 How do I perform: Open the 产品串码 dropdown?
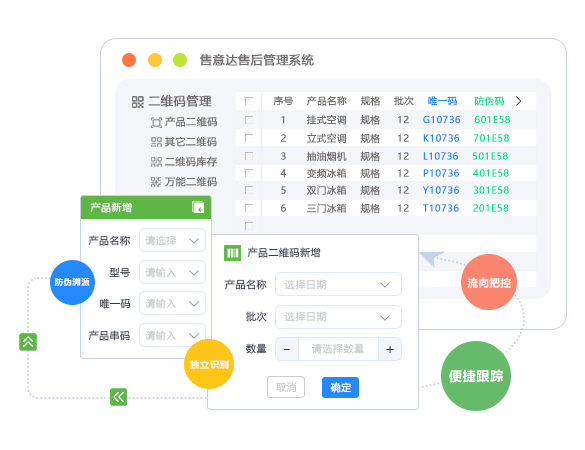click(x=172, y=335)
